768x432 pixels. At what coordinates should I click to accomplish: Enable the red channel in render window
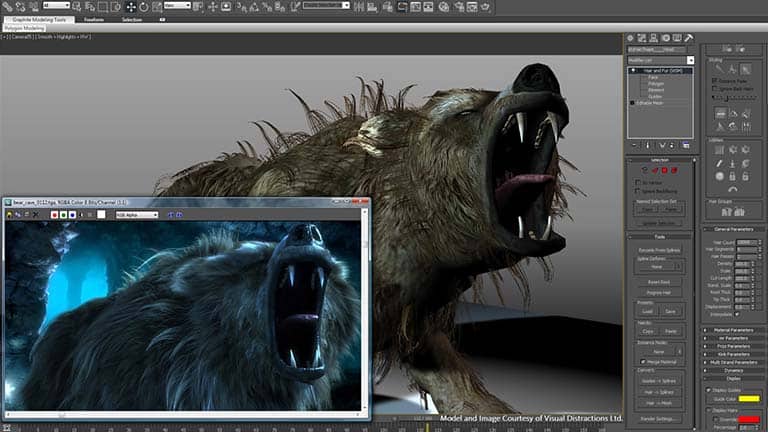coord(54,215)
